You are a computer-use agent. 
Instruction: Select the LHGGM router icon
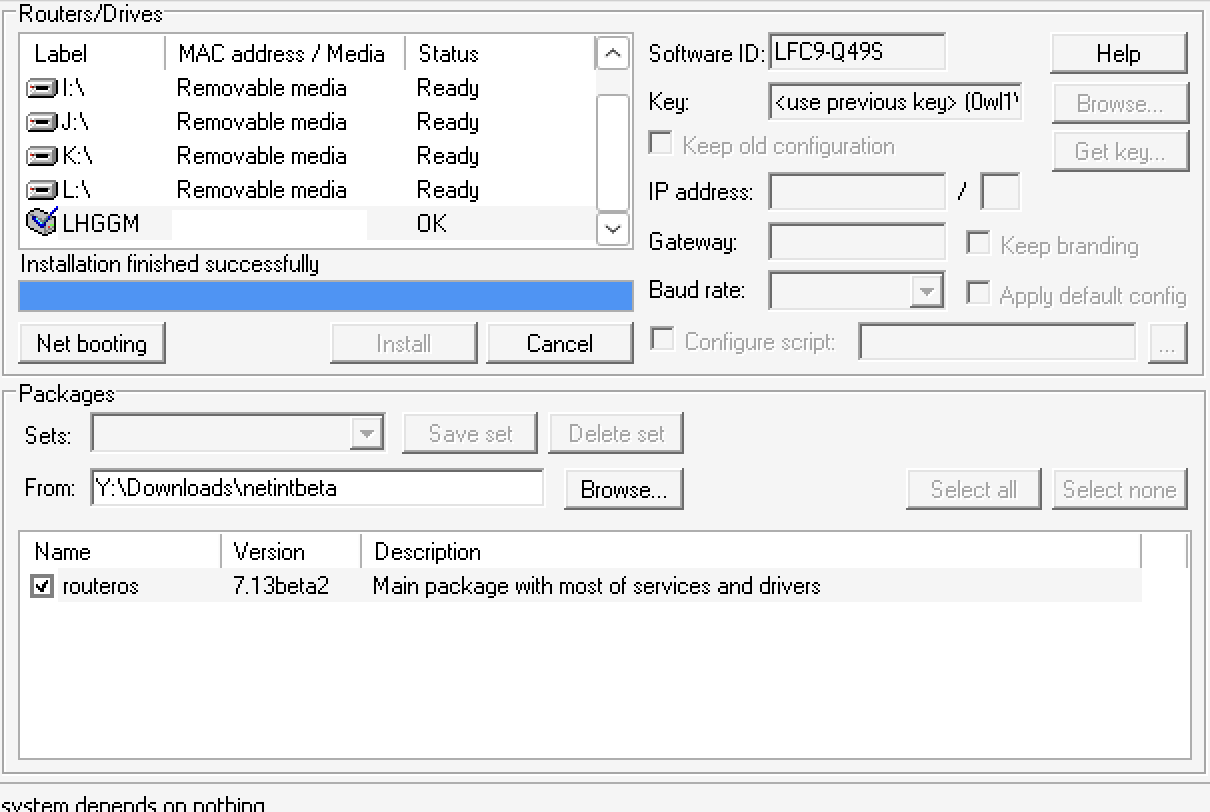[39, 223]
